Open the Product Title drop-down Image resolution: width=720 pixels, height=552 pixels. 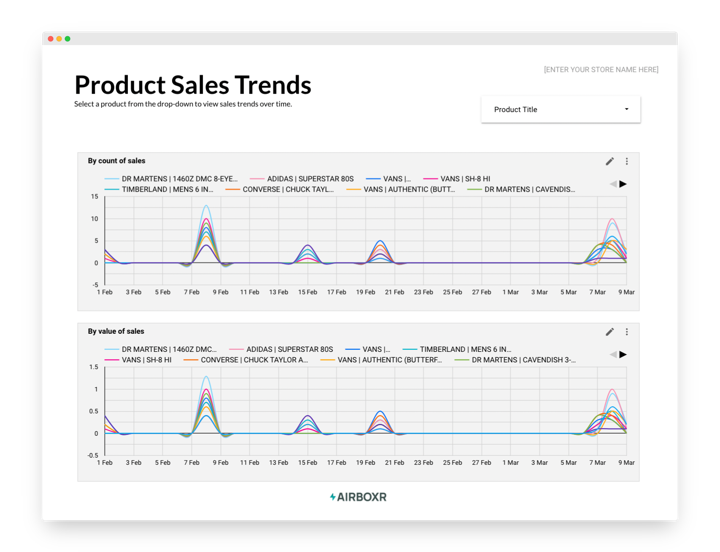(x=561, y=109)
